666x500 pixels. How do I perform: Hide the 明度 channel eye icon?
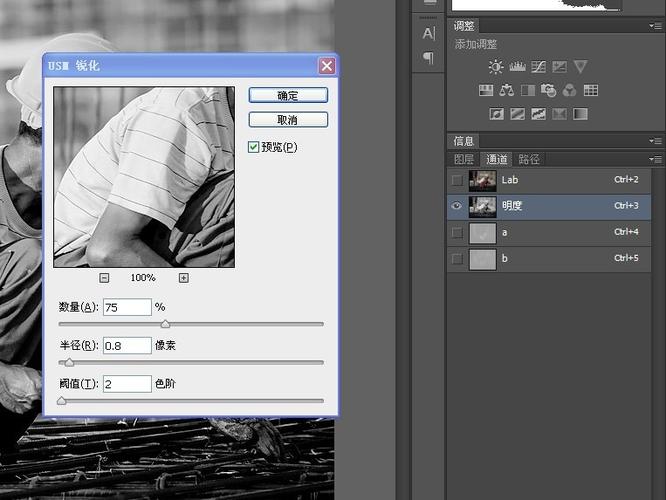(x=457, y=206)
